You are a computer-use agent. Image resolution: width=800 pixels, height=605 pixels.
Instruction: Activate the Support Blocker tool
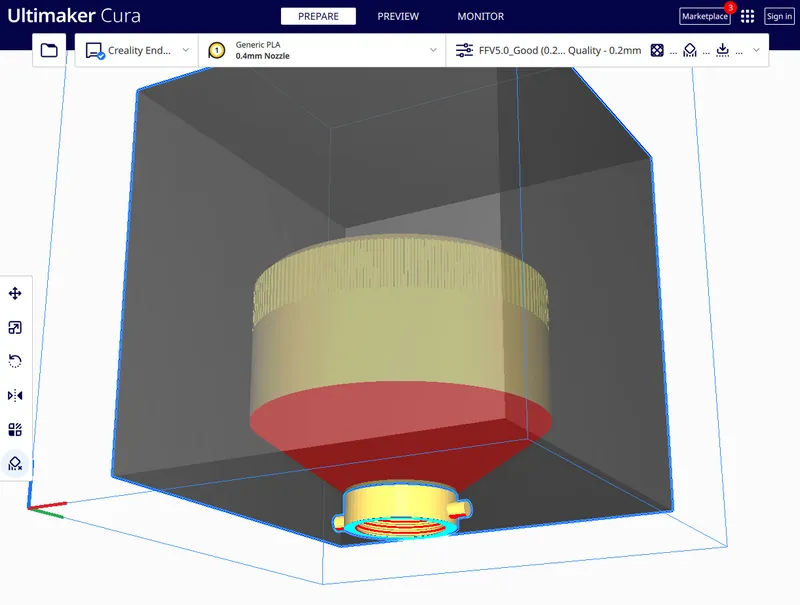tap(15, 464)
